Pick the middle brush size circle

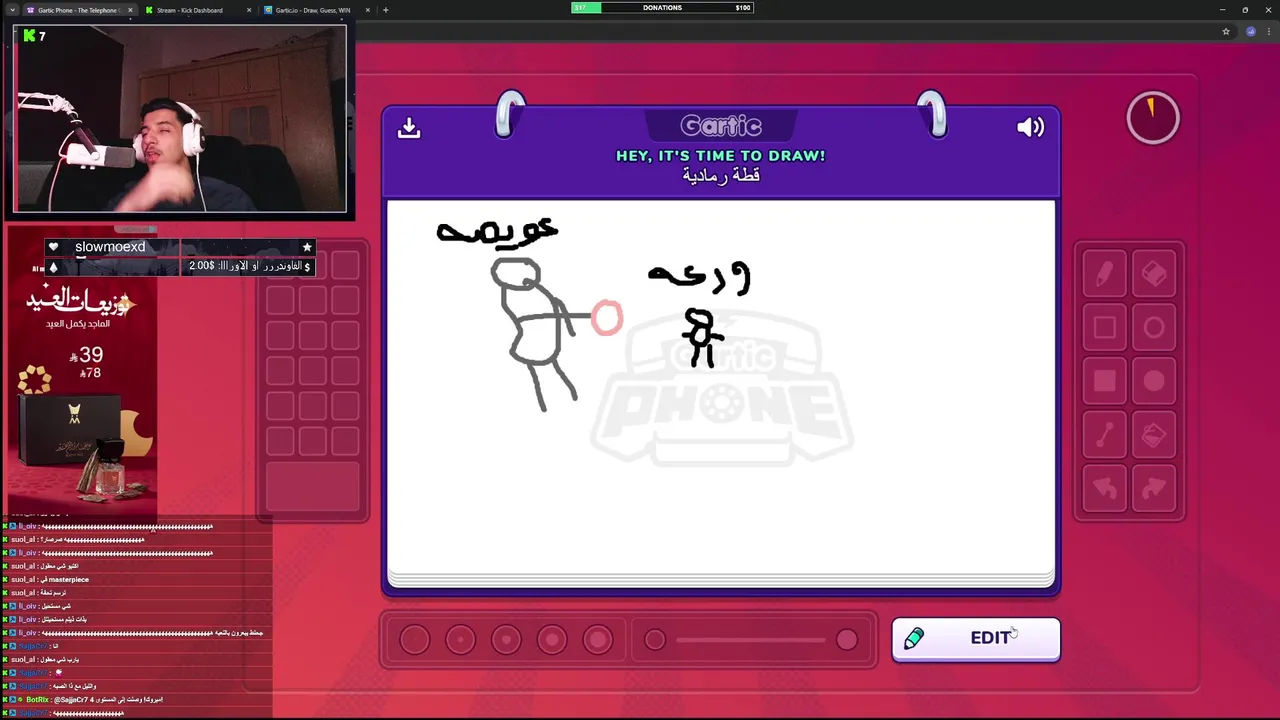click(506, 640)
